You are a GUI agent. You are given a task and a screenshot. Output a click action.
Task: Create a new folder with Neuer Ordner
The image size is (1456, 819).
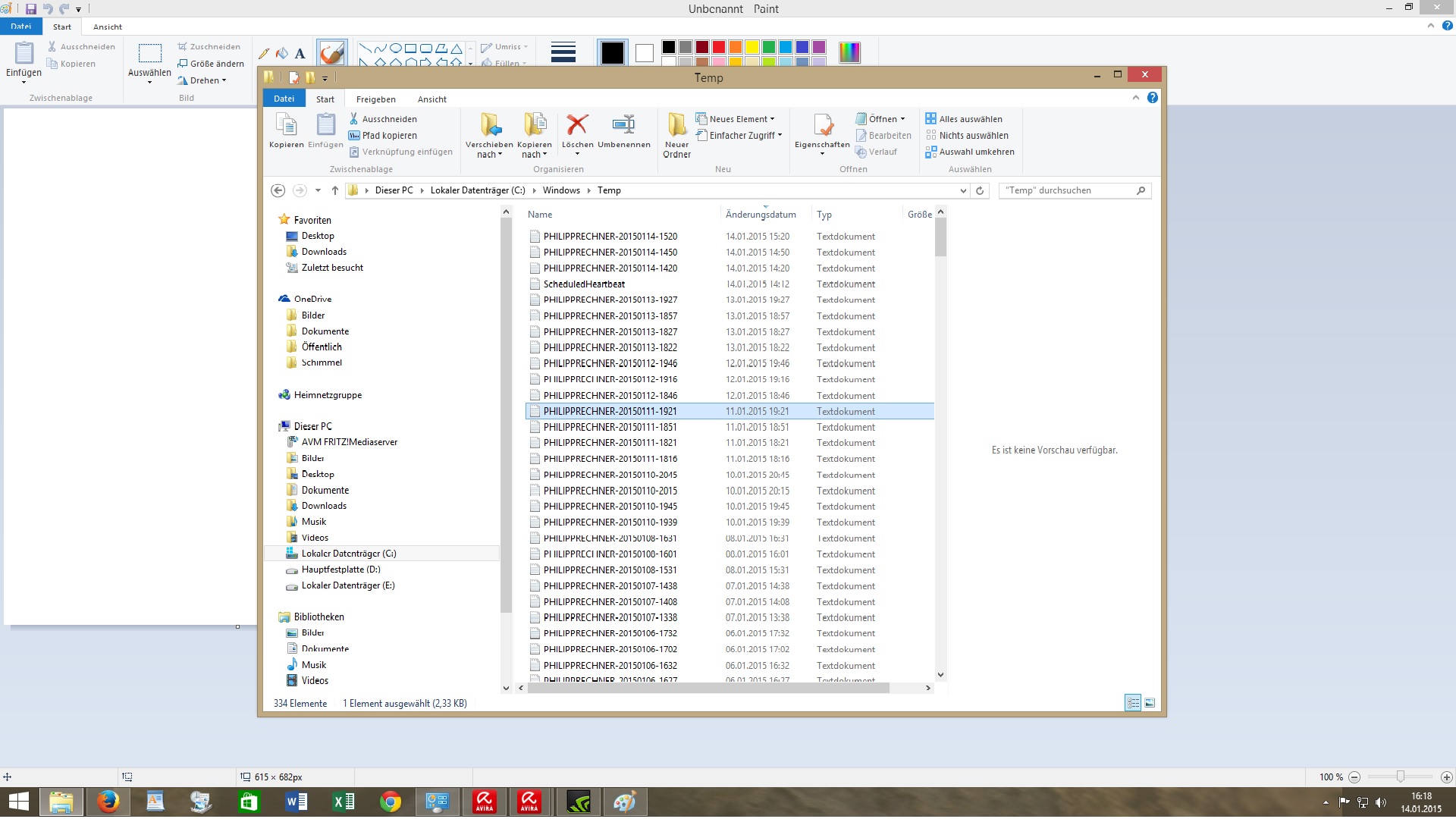point(676,134)
